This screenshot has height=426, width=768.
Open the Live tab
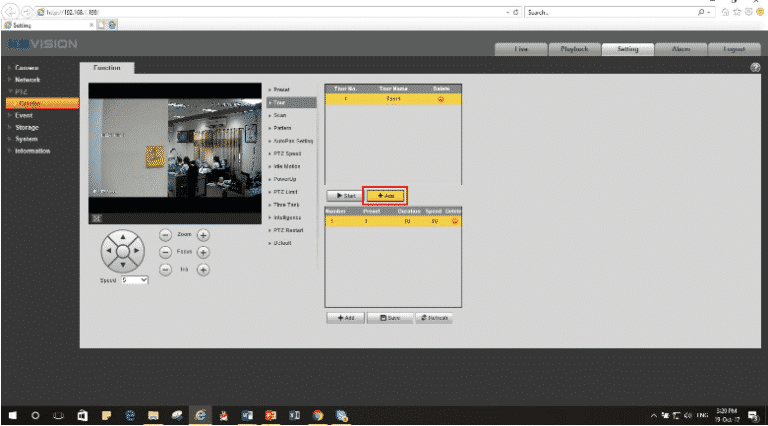tap(521, 48)
